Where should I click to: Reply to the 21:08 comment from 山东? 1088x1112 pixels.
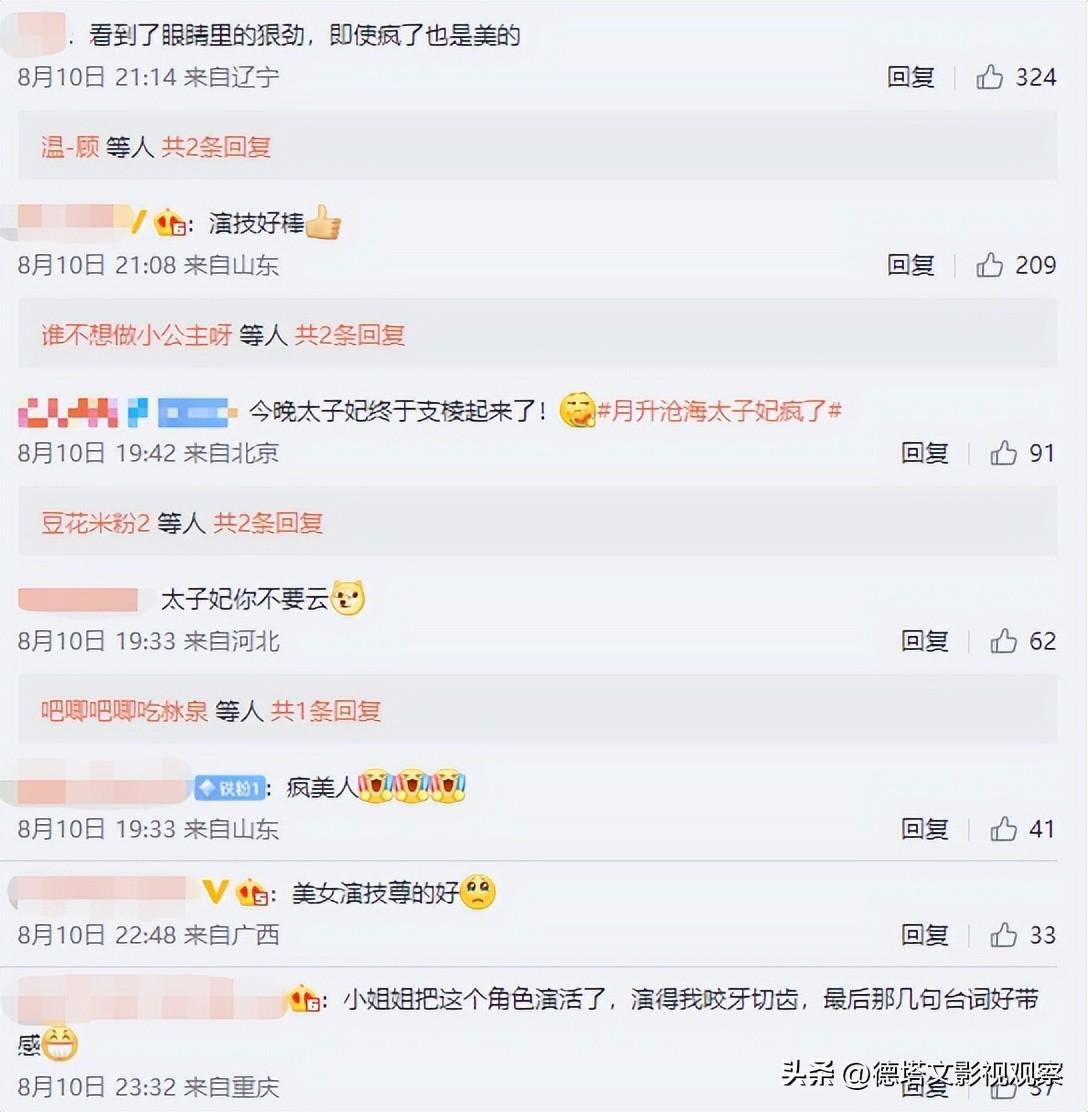pyautogui.click(x=911, y=265)
